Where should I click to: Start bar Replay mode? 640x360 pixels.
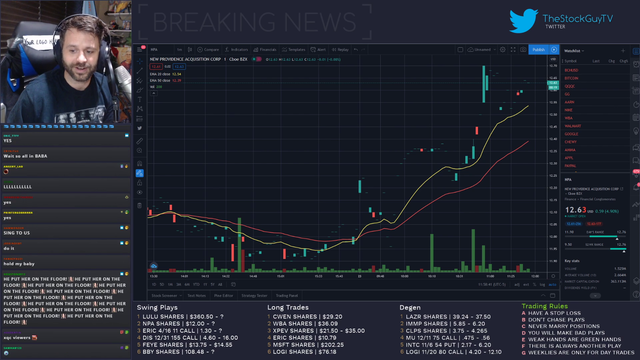pos(340,49)
